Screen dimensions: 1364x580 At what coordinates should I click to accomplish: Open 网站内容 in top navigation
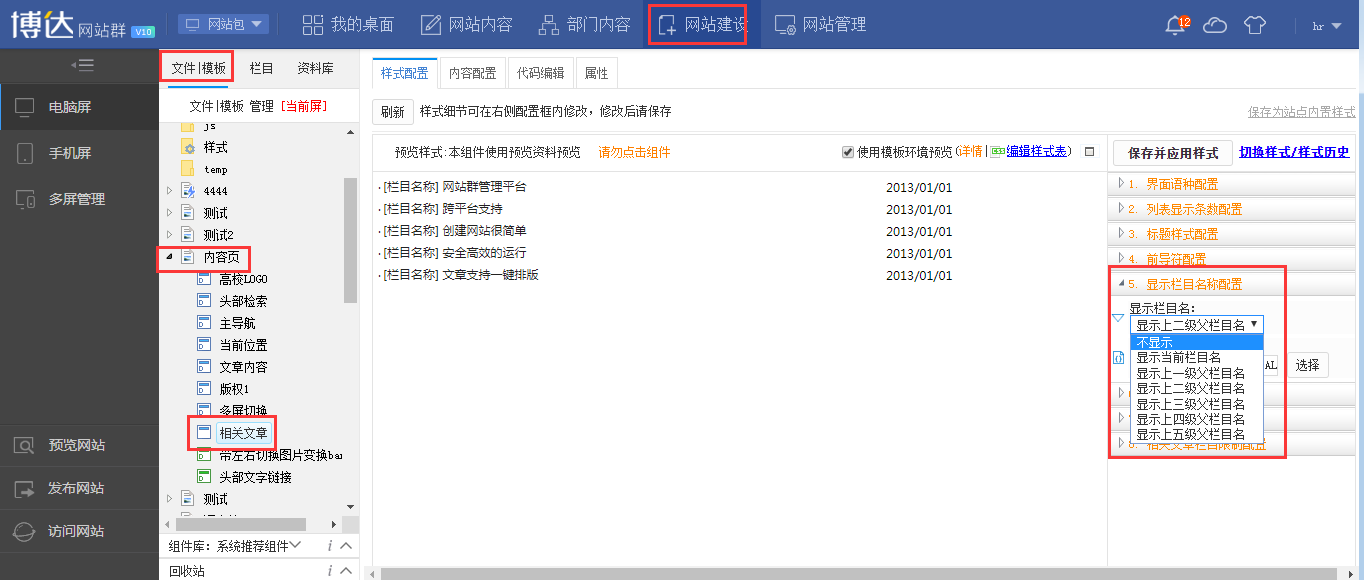pyautogui.click(x=465, y=24)
